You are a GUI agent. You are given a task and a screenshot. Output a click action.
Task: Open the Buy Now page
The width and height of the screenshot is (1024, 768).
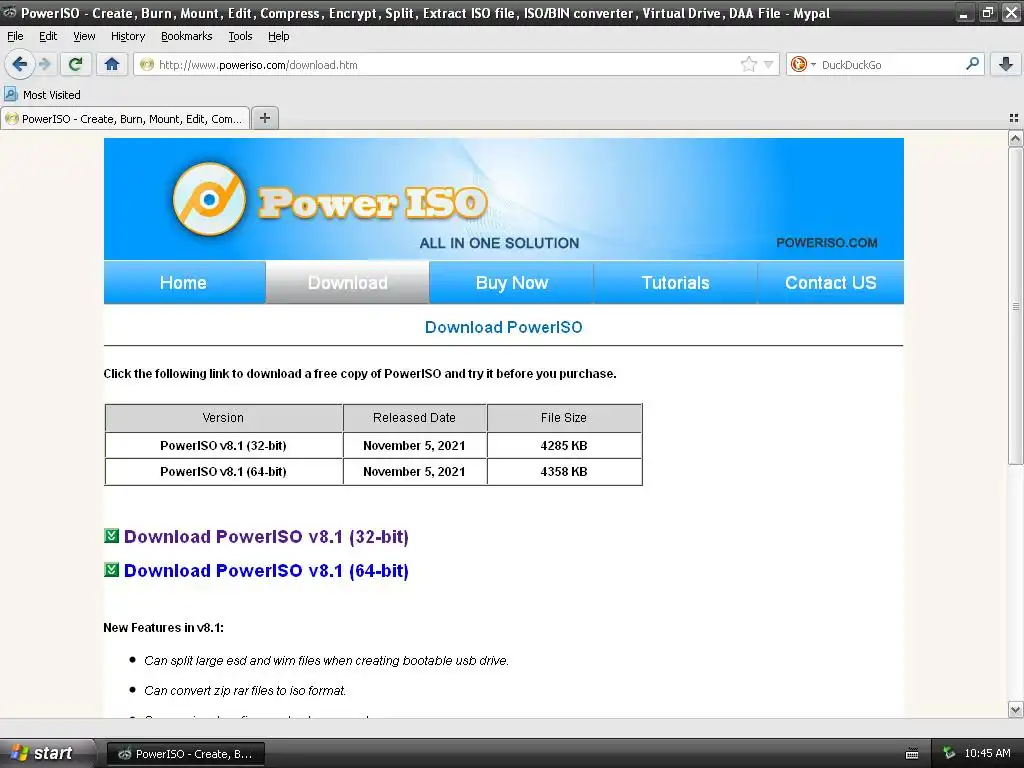pyautogui.click(x=511, y=283)
